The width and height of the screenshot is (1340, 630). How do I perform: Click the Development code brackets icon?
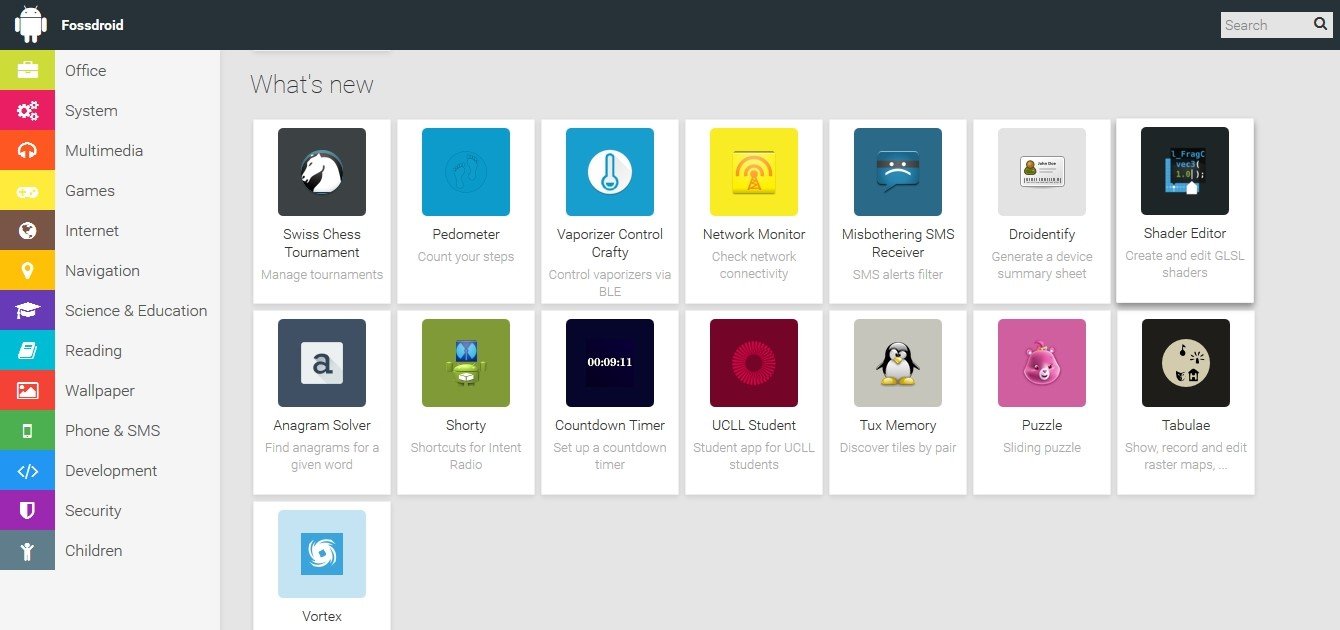[27, 470]
